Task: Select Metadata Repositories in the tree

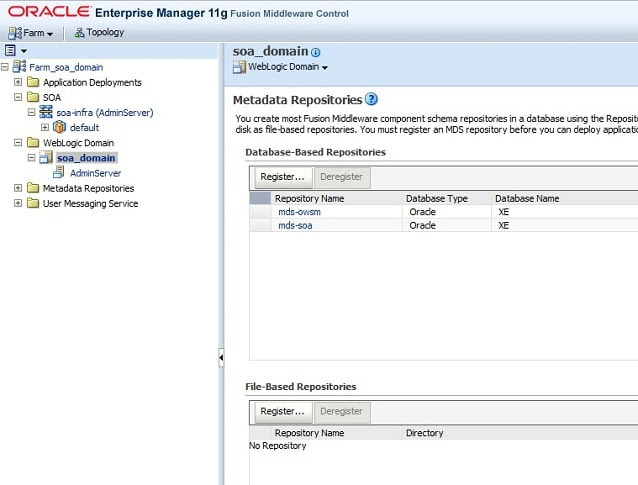Action: (x=88, y=188)
